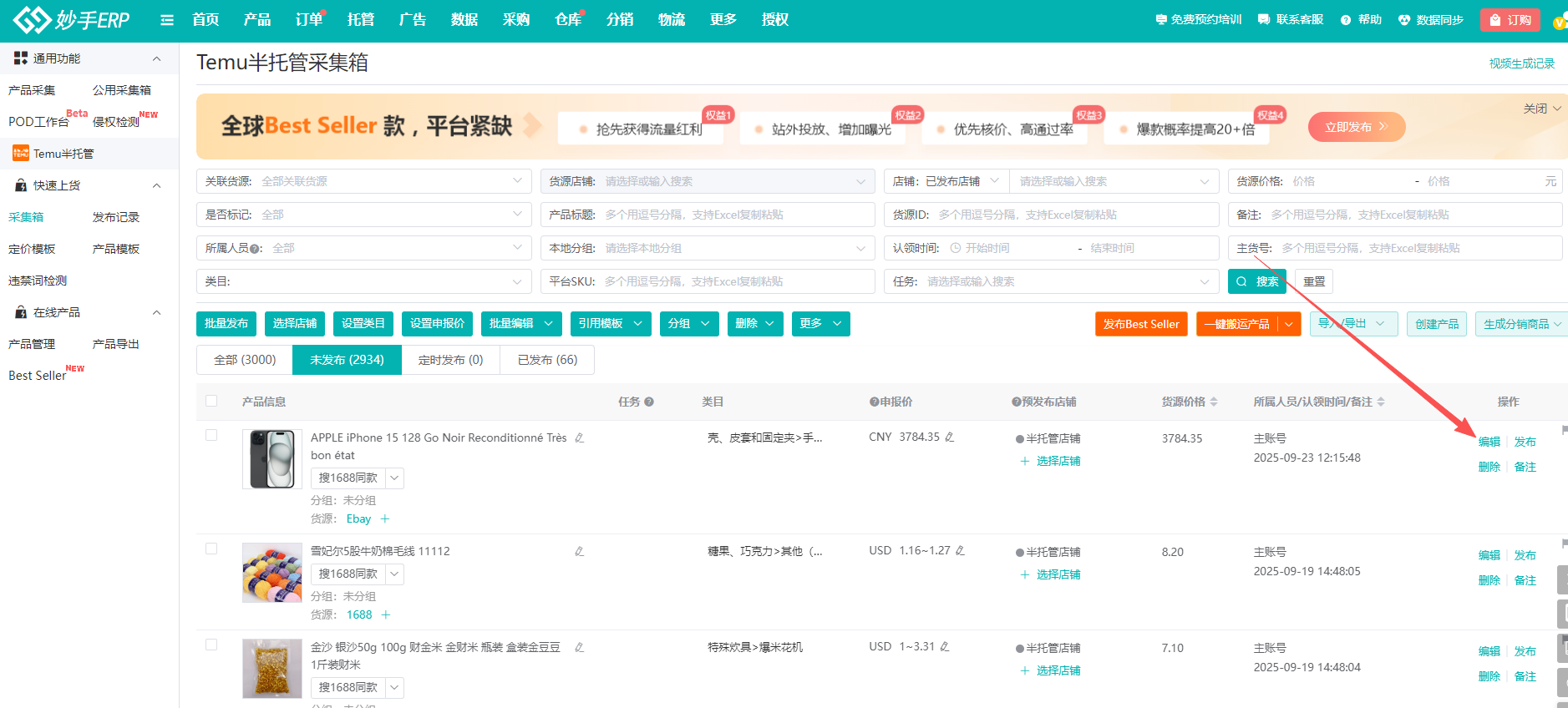Click the 订购 button
Image resolution: width=1568 pixels, height=708 pixels.
point(1510,20)
